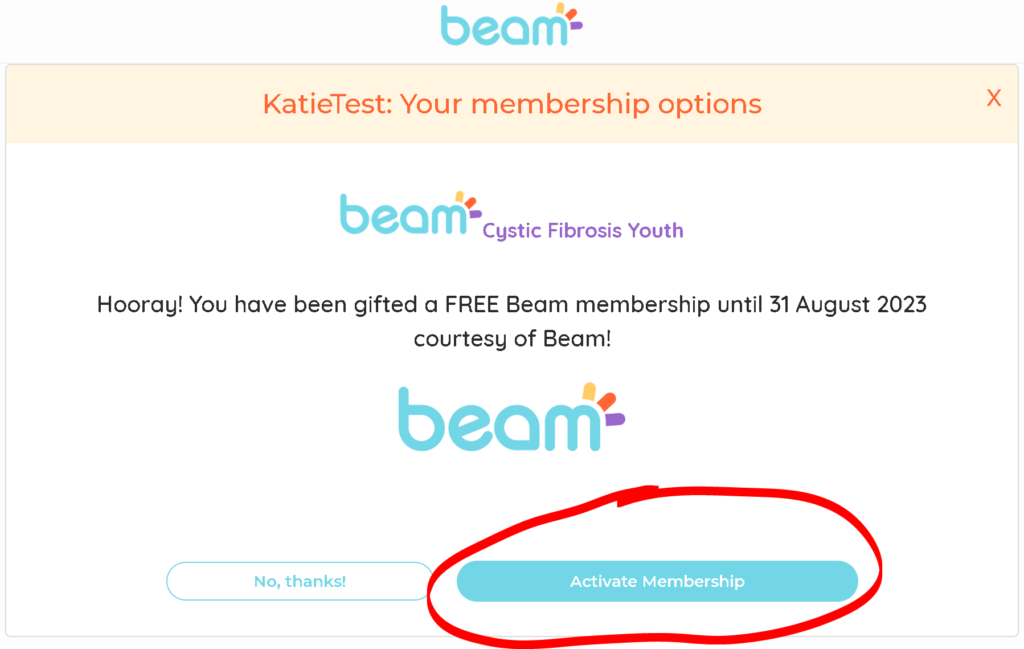Image resolution: width=1024 pixels, height=649 pixels.
Task: Click the word 'membership' in the gift message
Action: coord(643,305)
